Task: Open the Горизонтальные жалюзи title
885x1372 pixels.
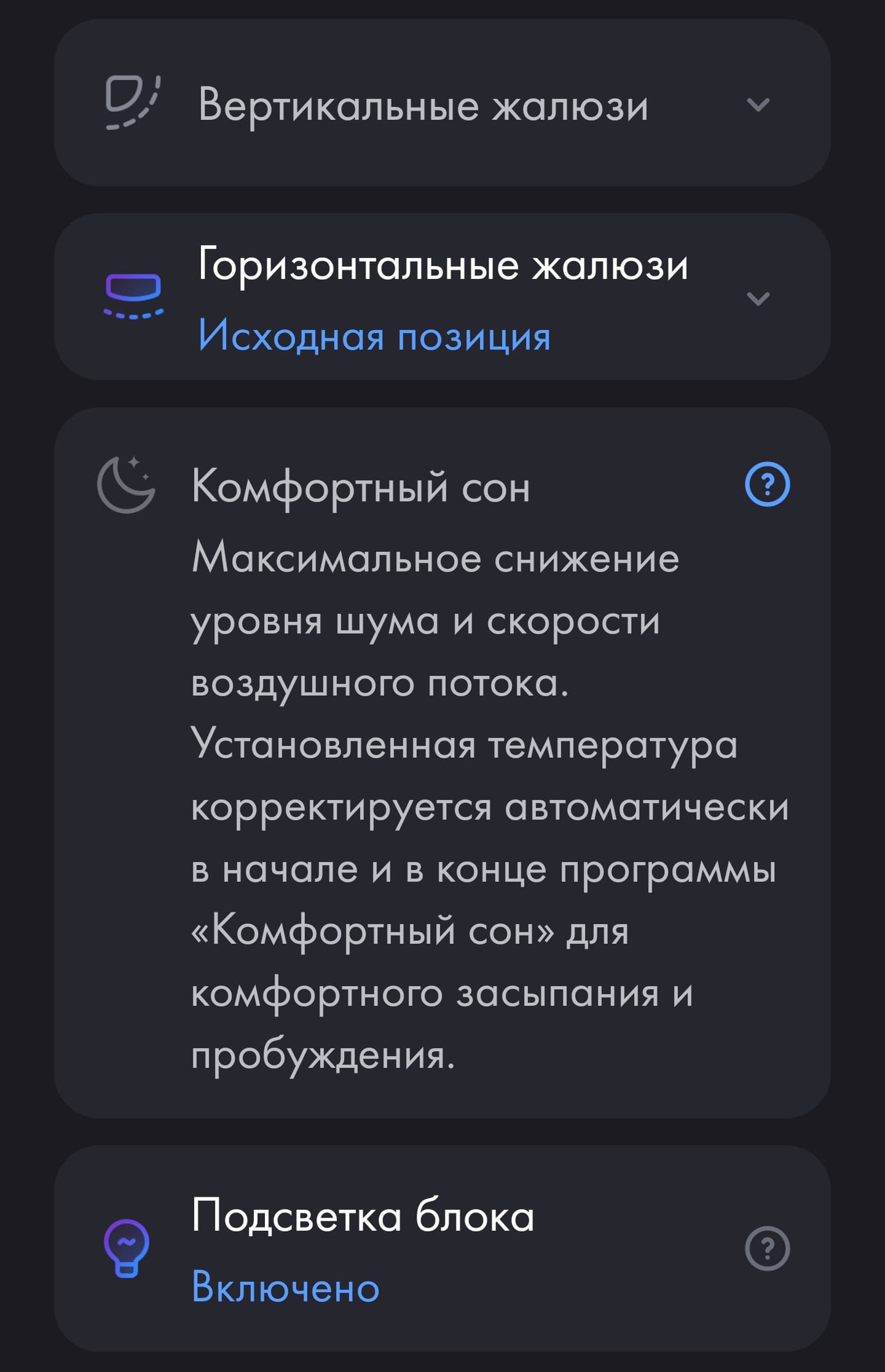Action: (x=442, y=265)
